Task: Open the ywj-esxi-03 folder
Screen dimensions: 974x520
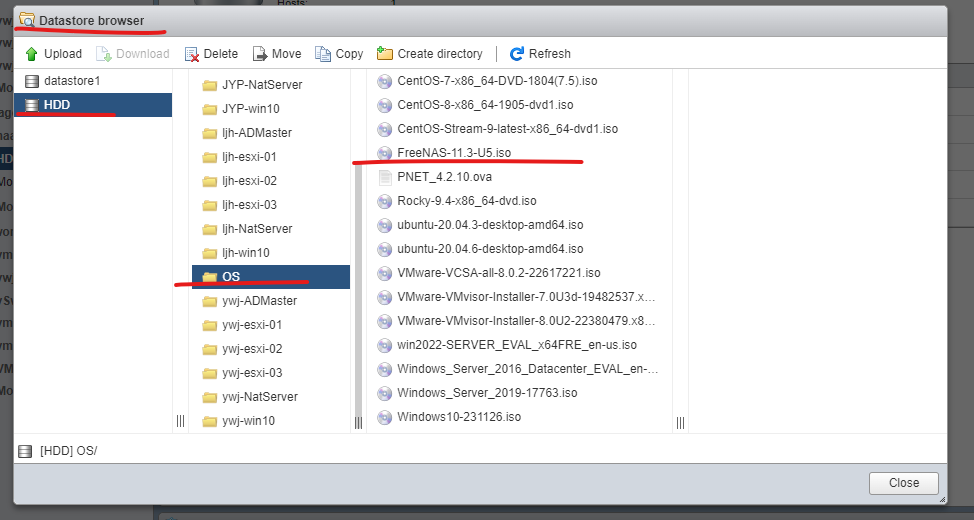Action: coord(271,373)
